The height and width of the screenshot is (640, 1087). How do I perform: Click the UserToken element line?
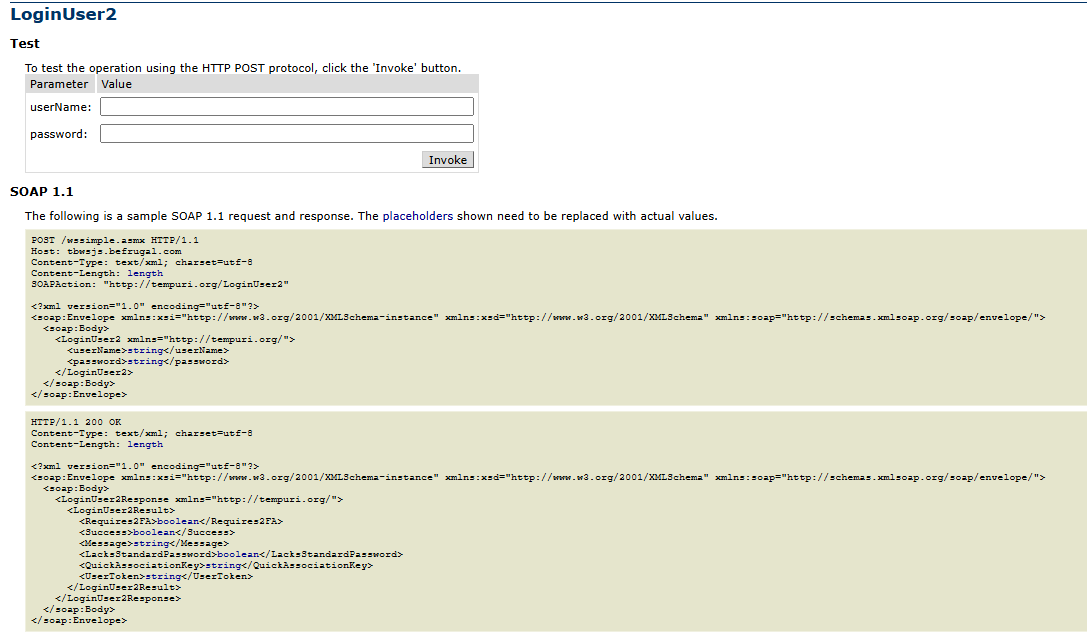[166, 576]
